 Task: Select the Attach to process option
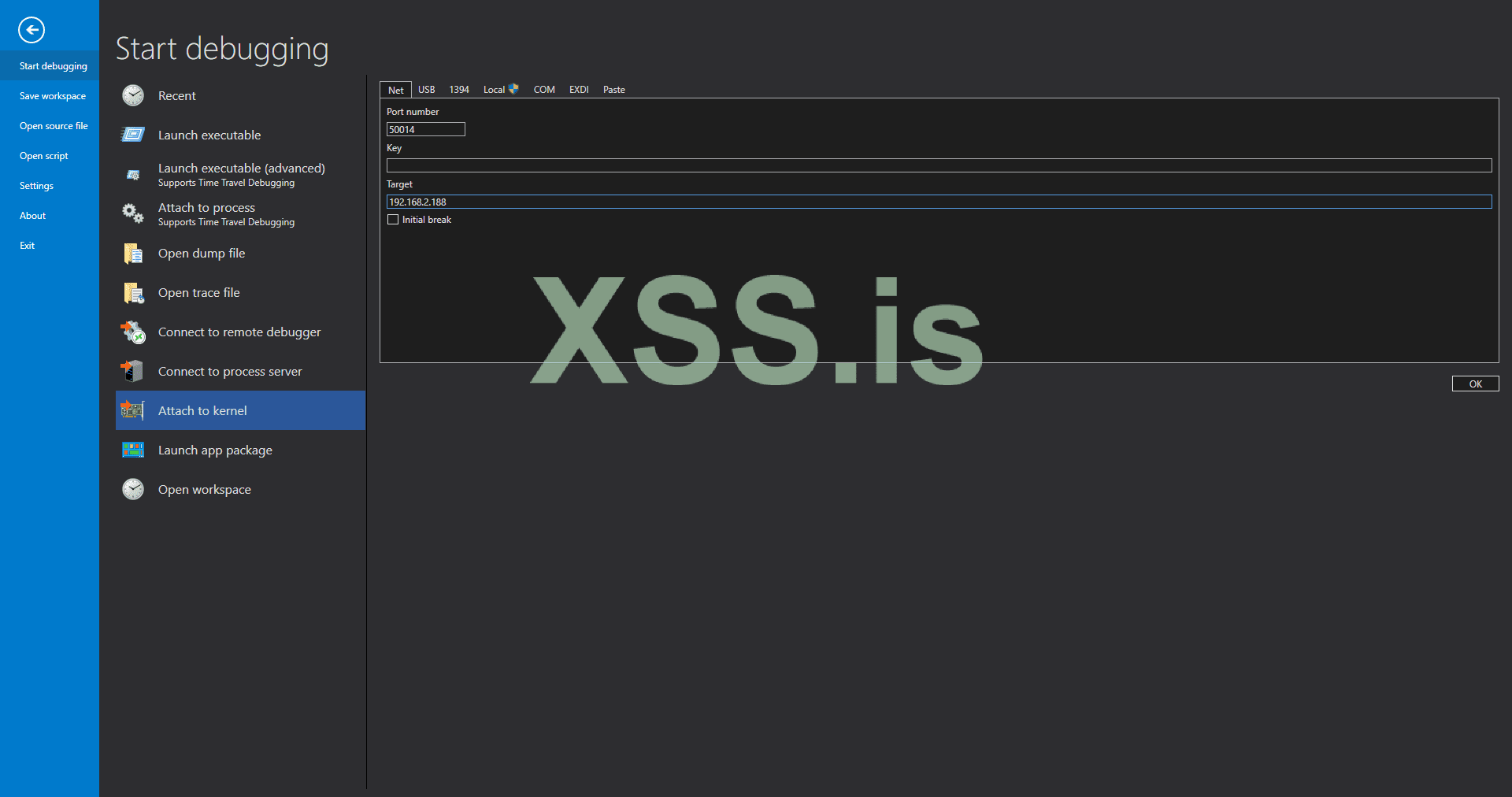click(240, 213)
